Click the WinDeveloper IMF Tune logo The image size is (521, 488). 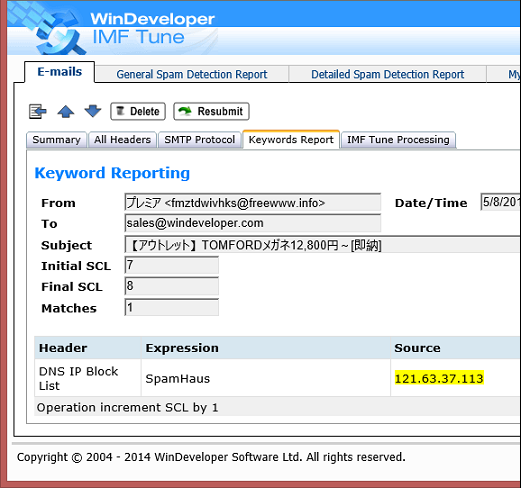pos(113,28)
